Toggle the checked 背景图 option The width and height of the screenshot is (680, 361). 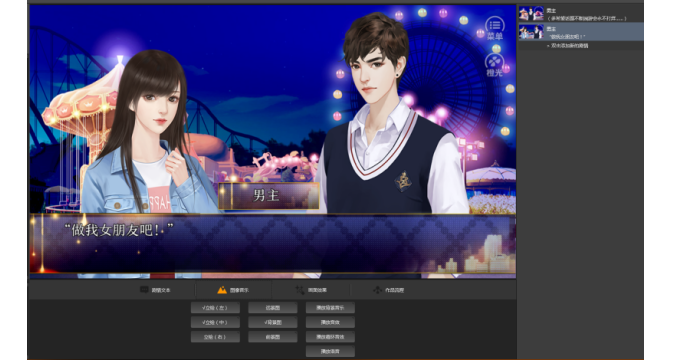tap(273, 322)
